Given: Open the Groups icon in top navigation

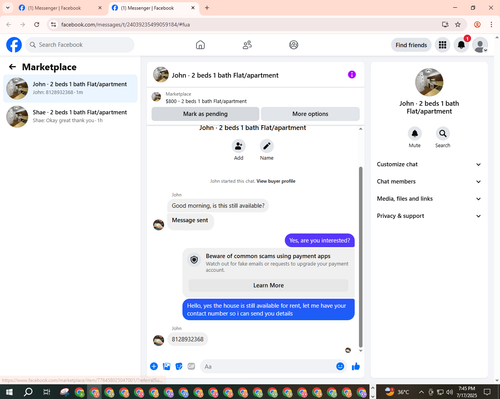Looking at the screenshot, I should click(294, 45).
